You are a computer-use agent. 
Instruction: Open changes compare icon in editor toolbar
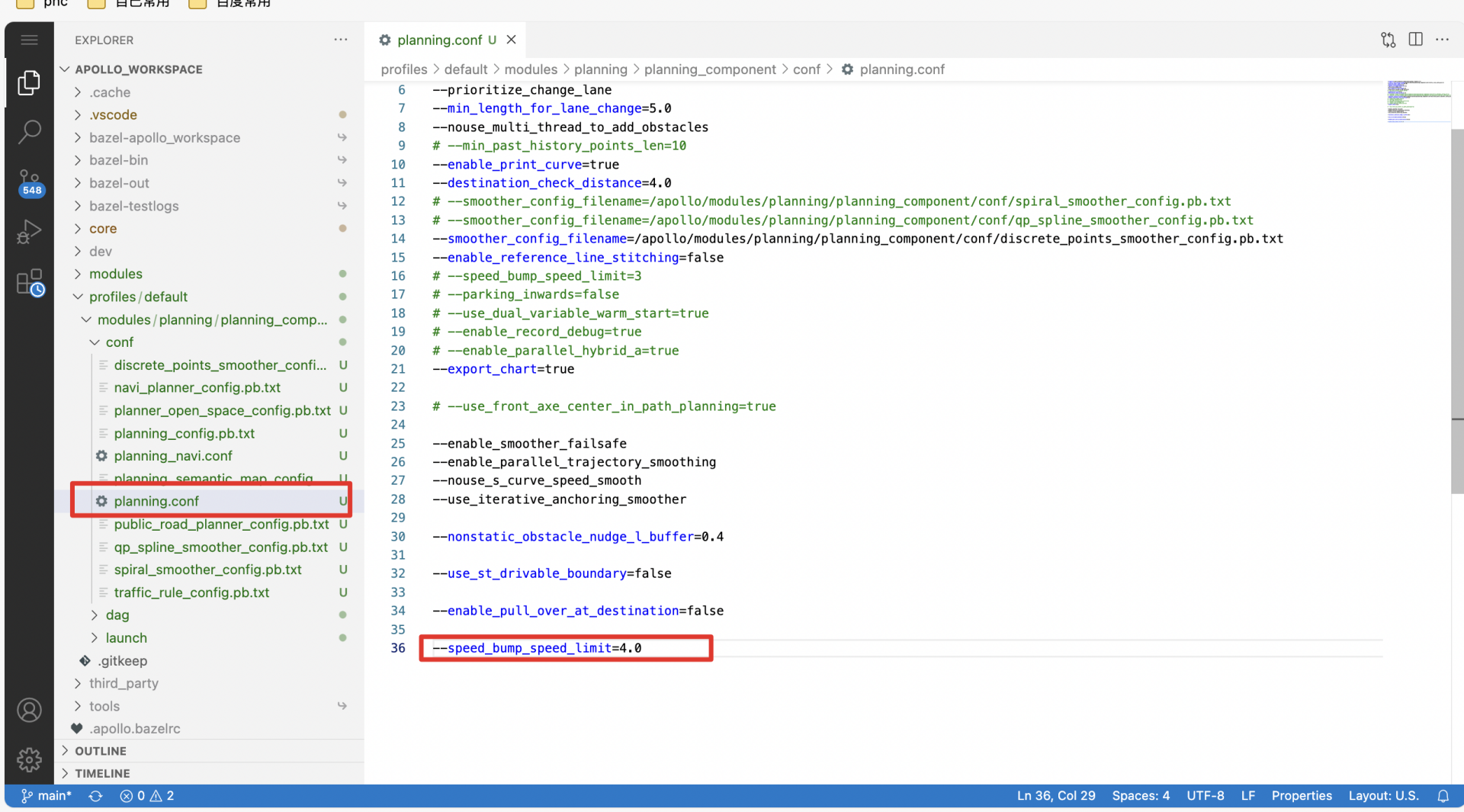(1388, 40)
